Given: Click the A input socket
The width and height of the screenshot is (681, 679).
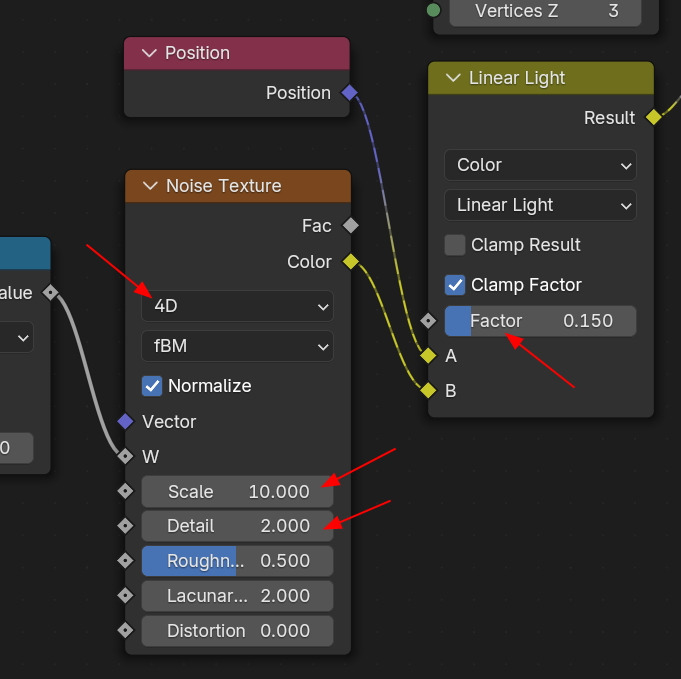Looking at the screenshot, I should click(428, 356).
